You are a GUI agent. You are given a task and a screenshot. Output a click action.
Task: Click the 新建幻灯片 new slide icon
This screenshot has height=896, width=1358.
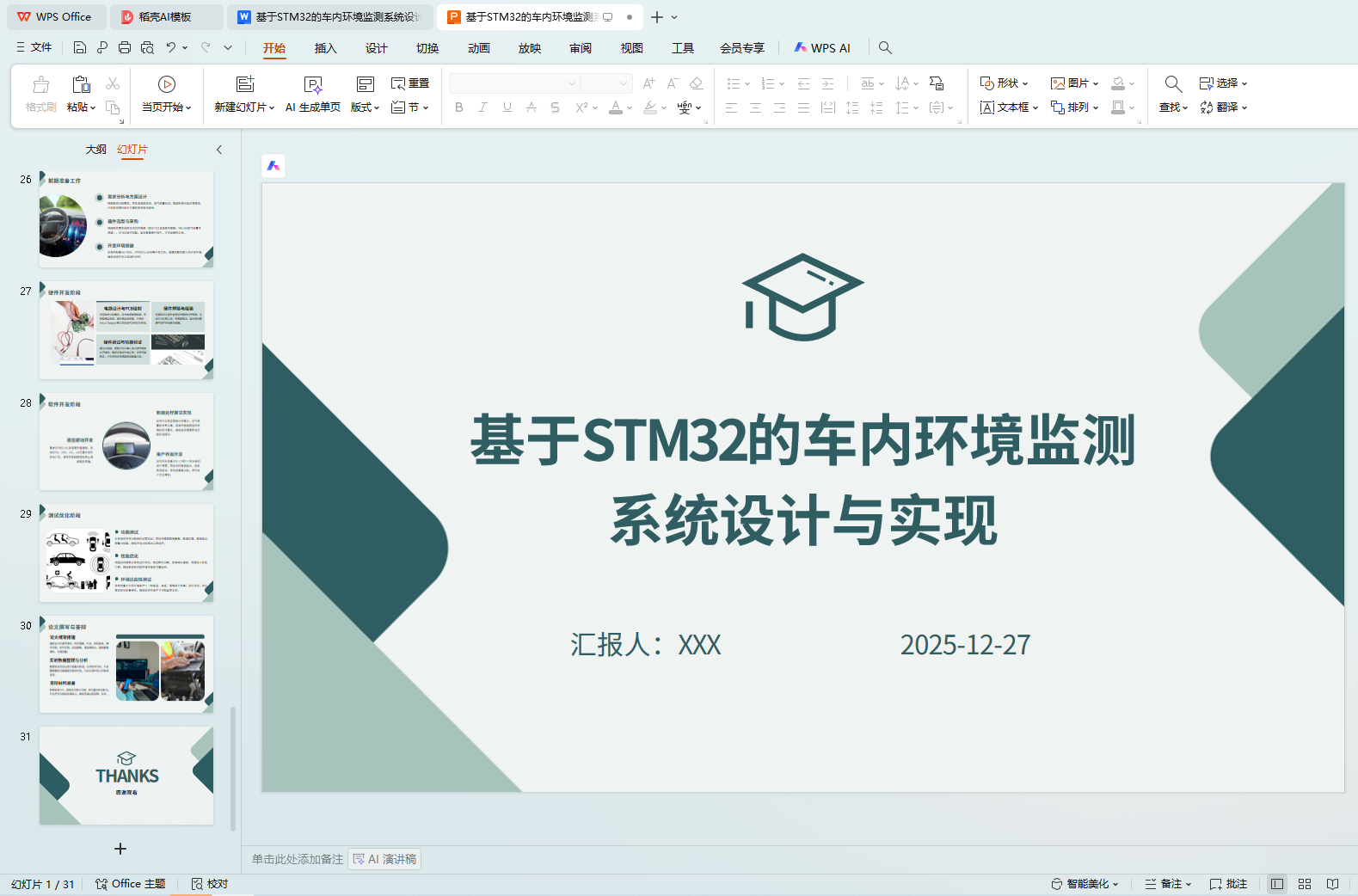[x=245, y=84]
